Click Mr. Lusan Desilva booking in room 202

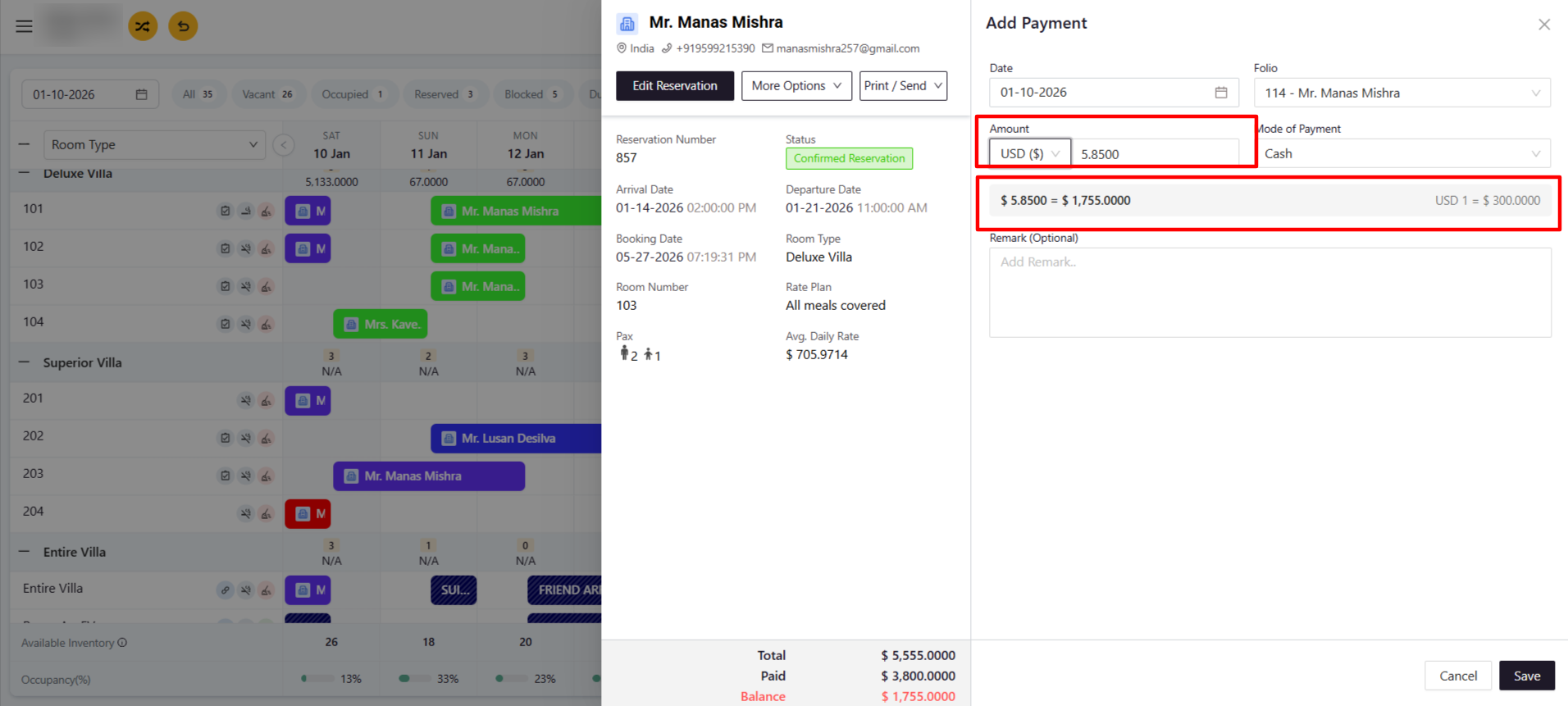516,438
